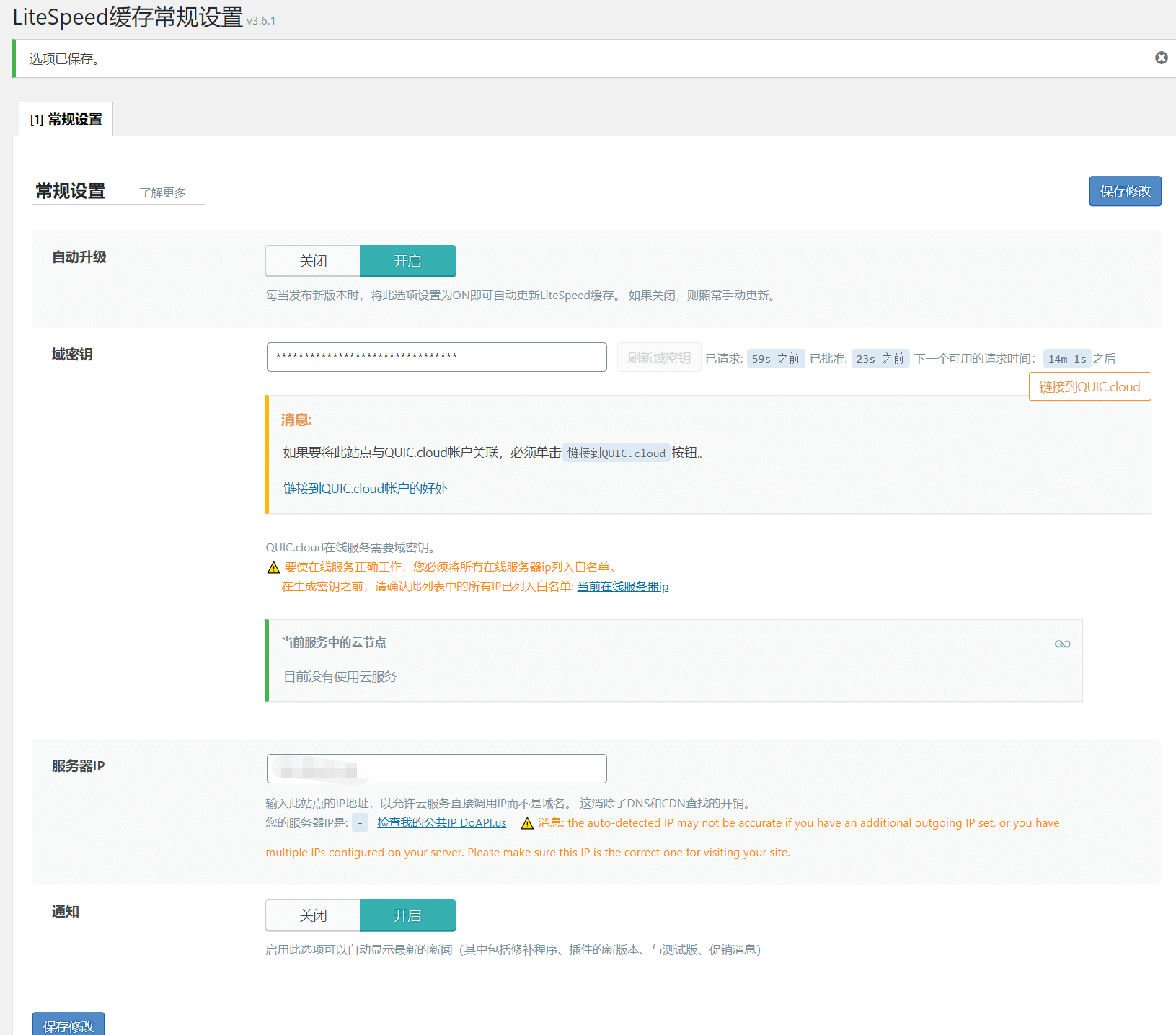Click the 14m 1s next request time
This screenshot has width=1176, height=1035.
pyautogui.click(x=1067, y=358)
